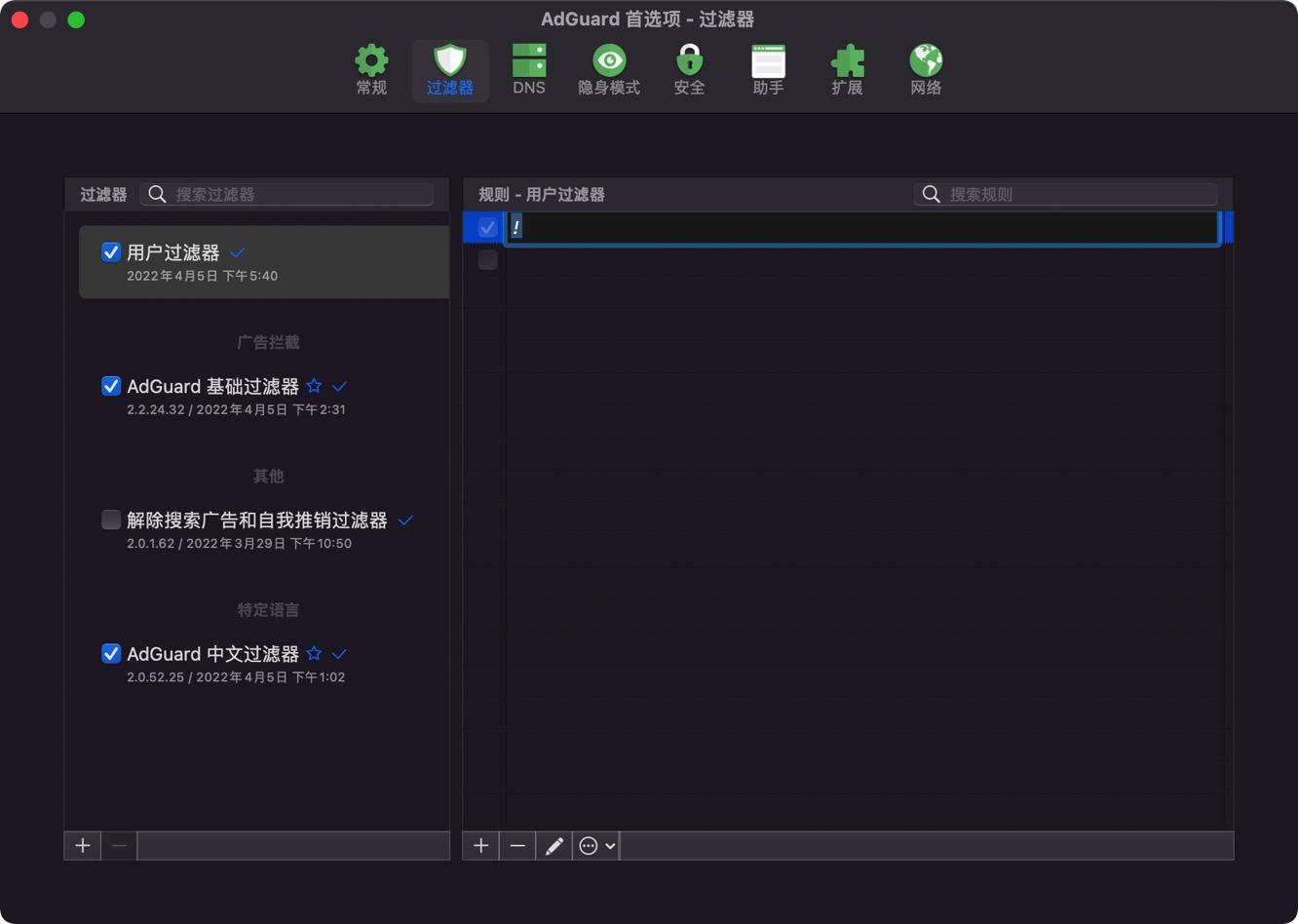Tick the empty second rule row checkbox
This screenshot has width=1298, height=924.
(487, 260)
